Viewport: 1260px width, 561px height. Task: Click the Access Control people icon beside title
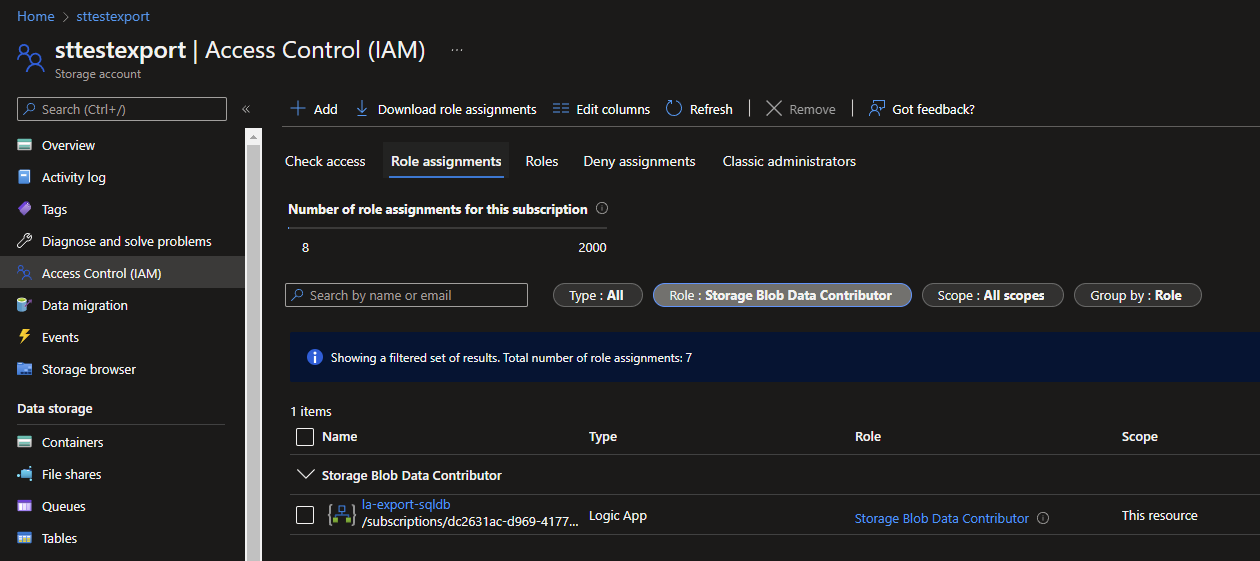pyautogui.click(x=31, y=57)
